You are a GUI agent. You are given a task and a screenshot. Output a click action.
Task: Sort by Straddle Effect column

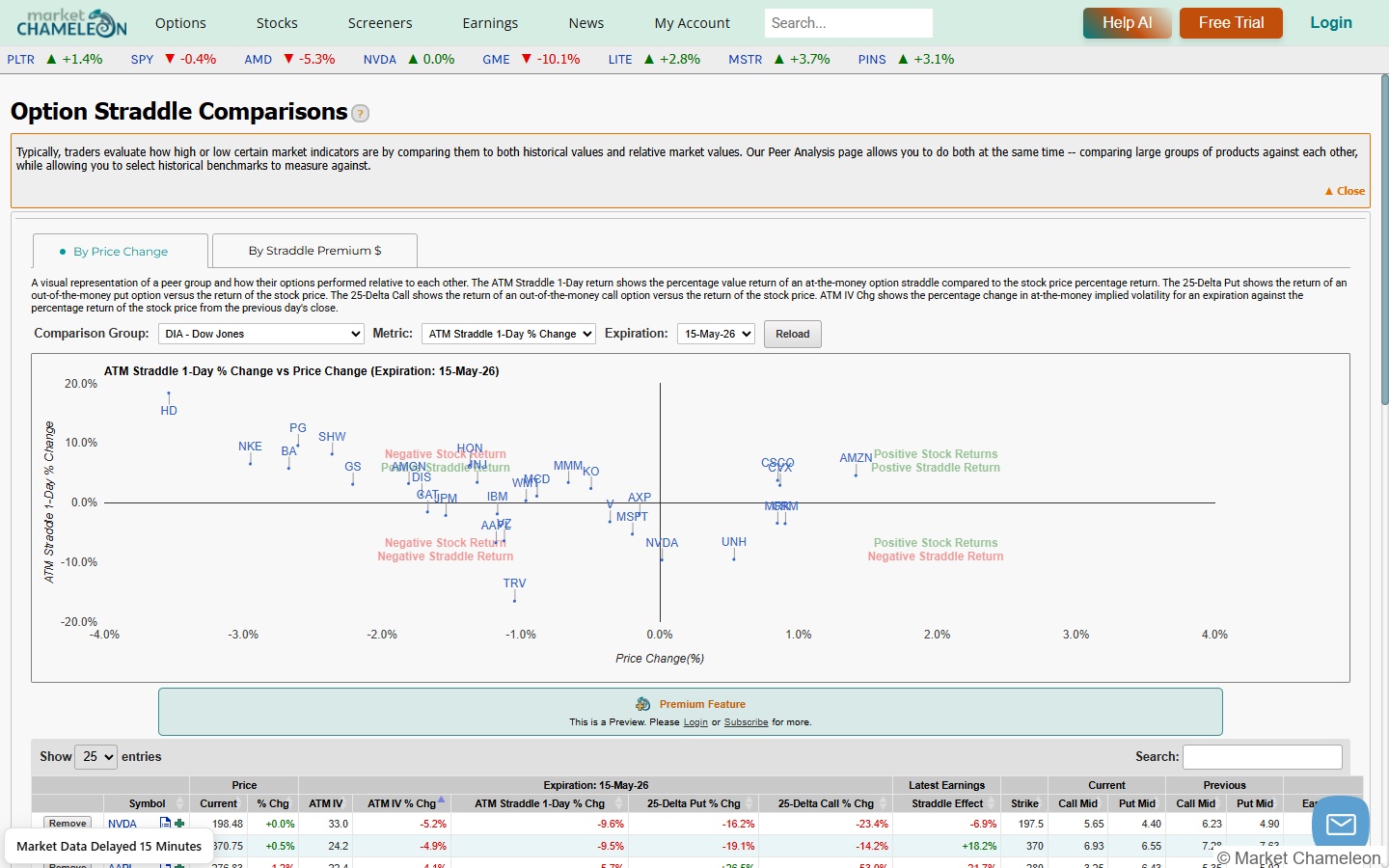(x=947, y=803)
